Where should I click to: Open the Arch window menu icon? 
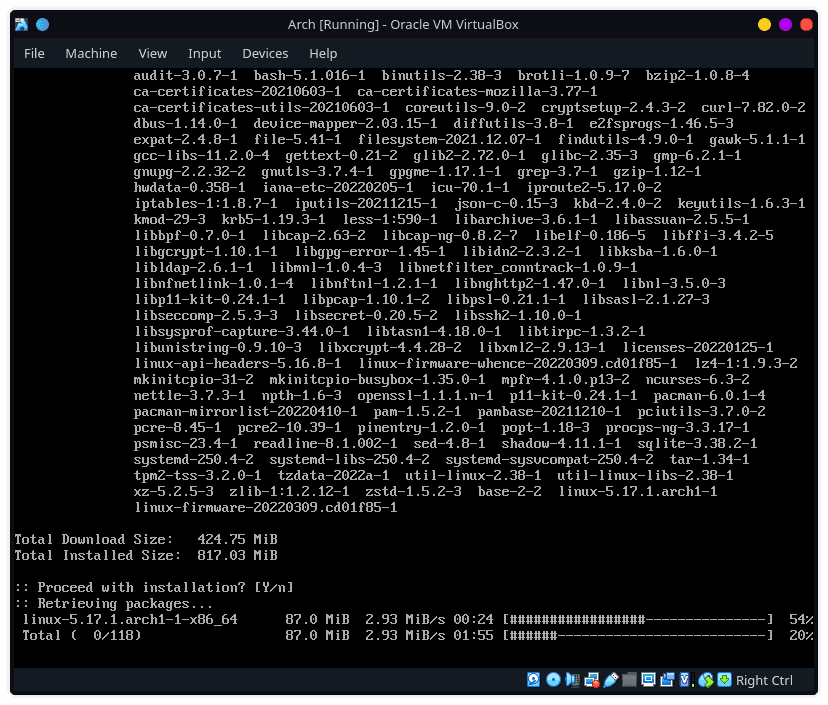[21, 24]
